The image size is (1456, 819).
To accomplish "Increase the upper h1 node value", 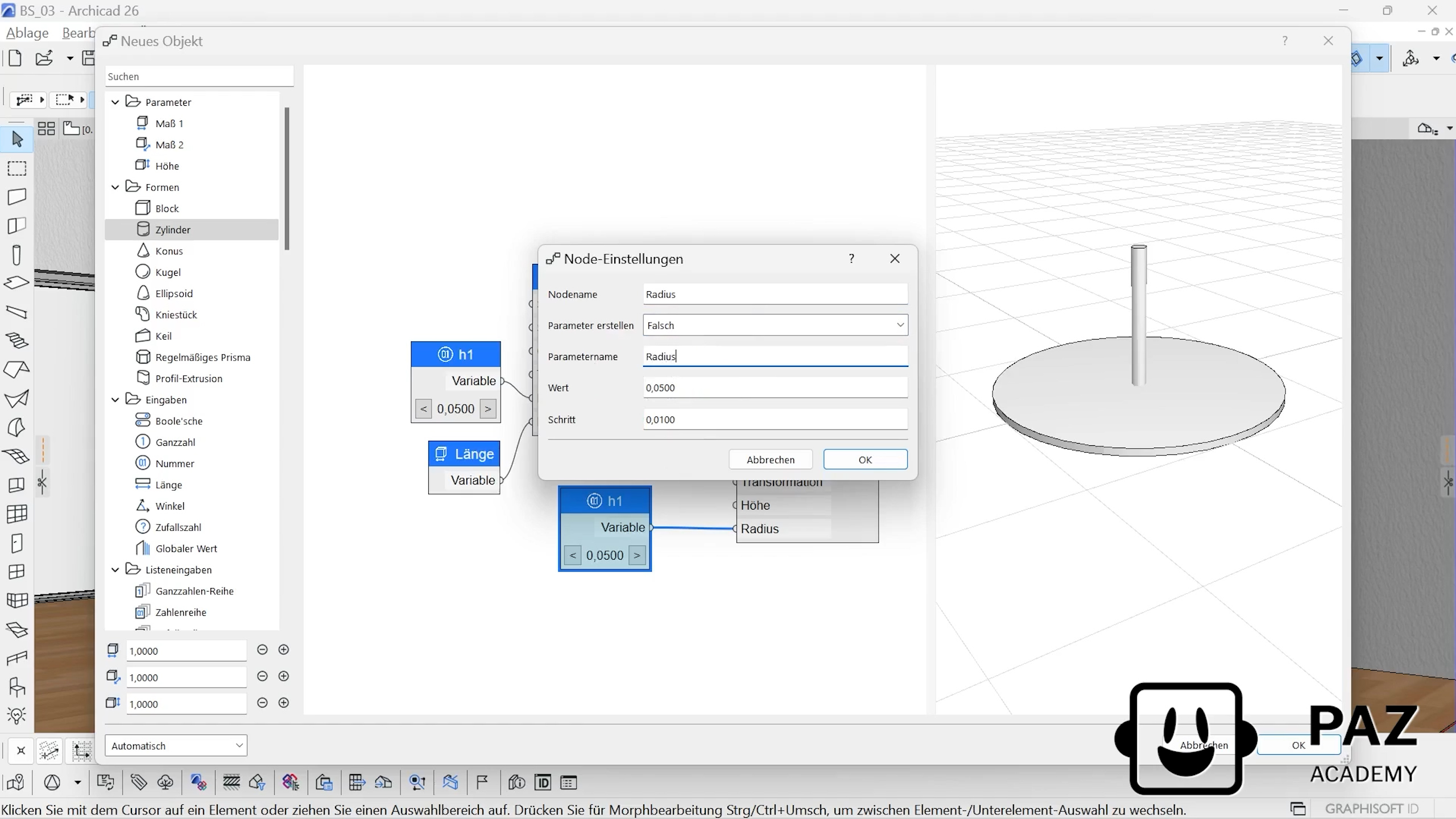I will click(x=488, y=408).
